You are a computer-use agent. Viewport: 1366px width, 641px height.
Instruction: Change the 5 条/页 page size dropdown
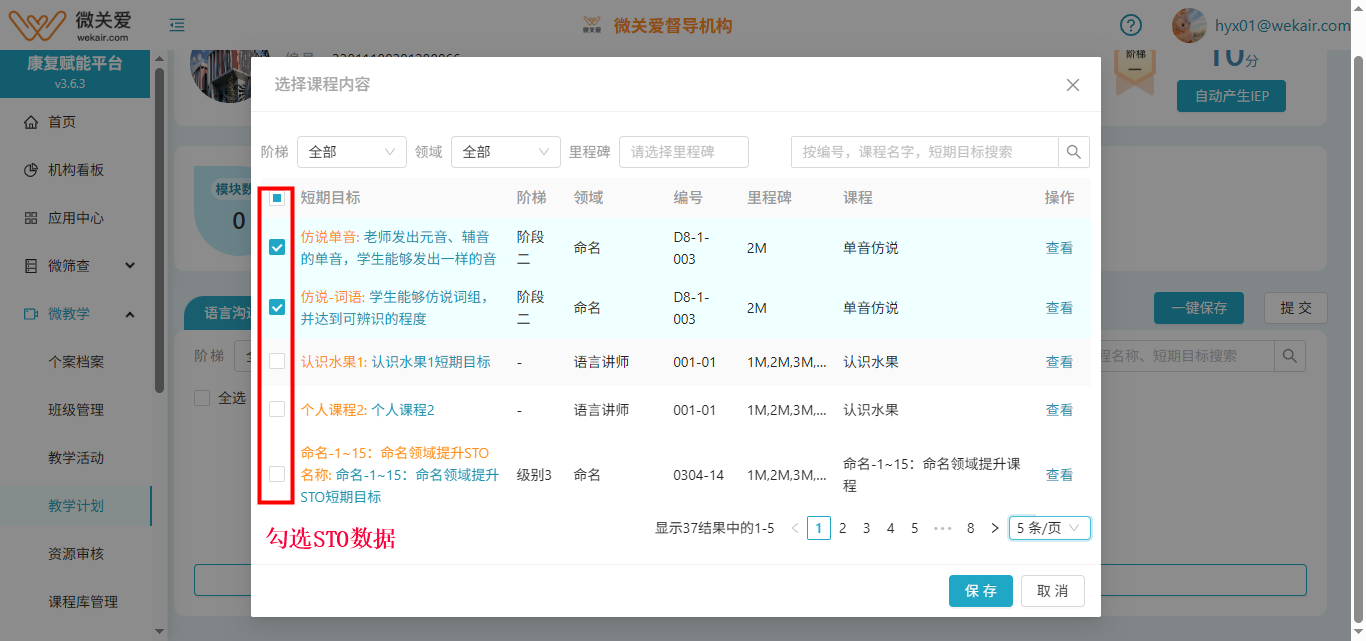tap(1049, 528)
